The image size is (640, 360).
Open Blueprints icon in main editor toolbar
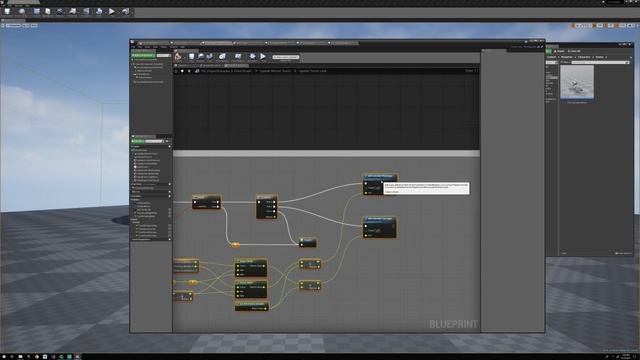(x=73, y=12)
